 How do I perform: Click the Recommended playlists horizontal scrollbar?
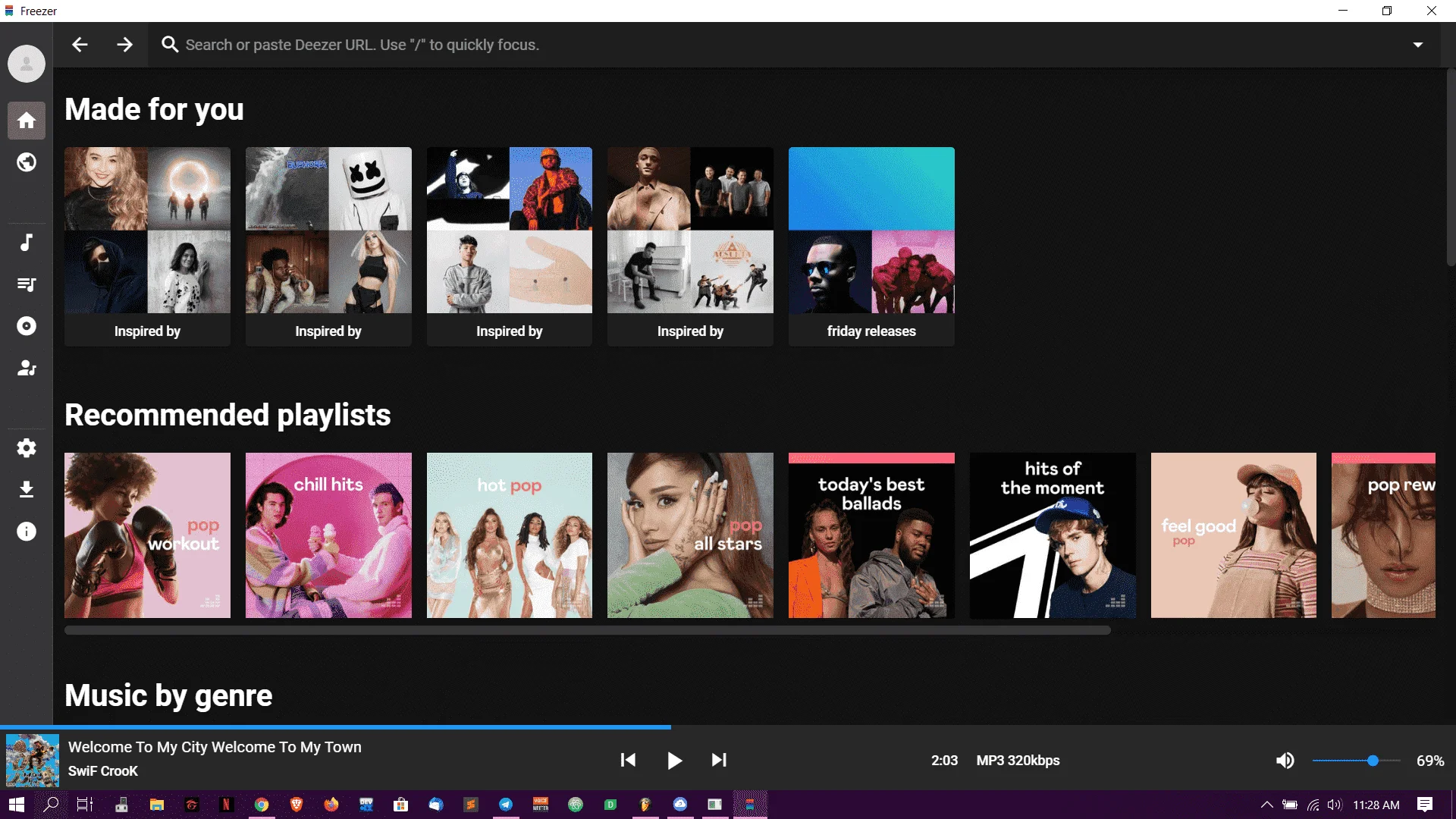588,630
